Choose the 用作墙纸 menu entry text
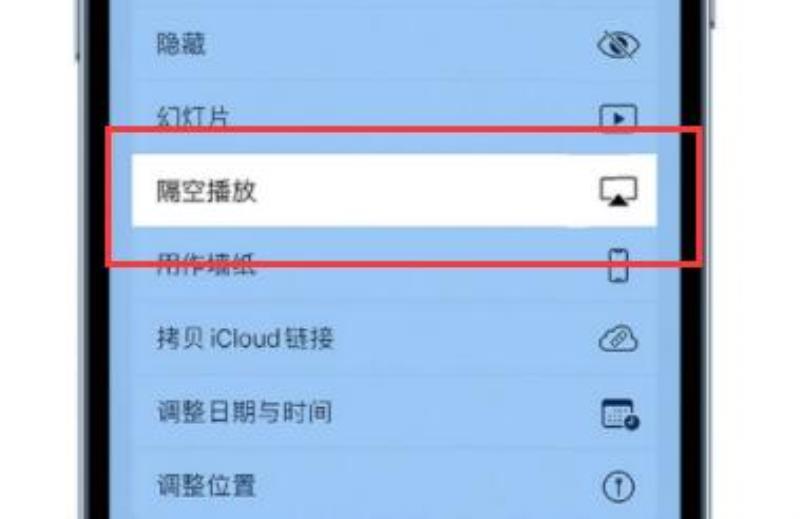 pyautogui.click(x=206, y=264)
